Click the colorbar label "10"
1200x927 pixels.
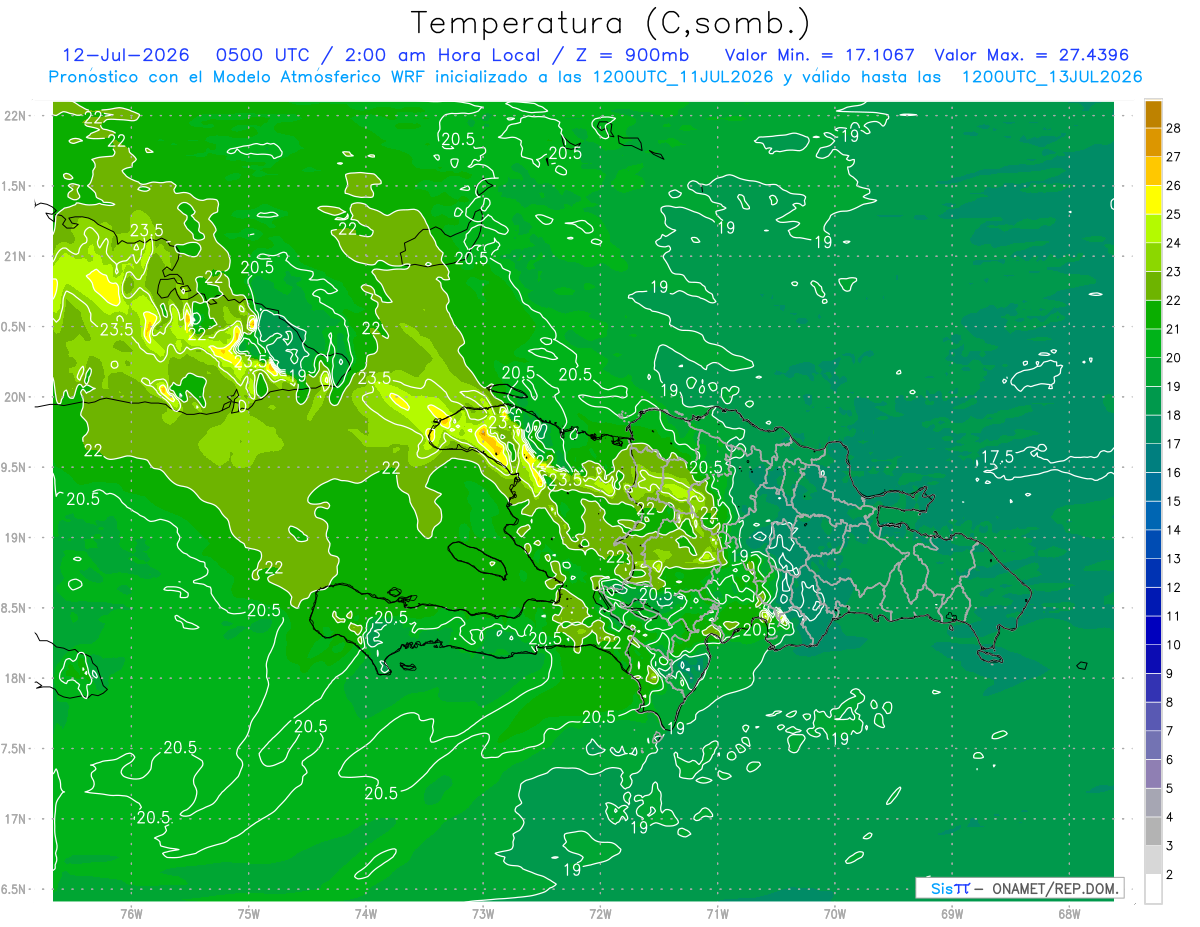coord(1175,645)
